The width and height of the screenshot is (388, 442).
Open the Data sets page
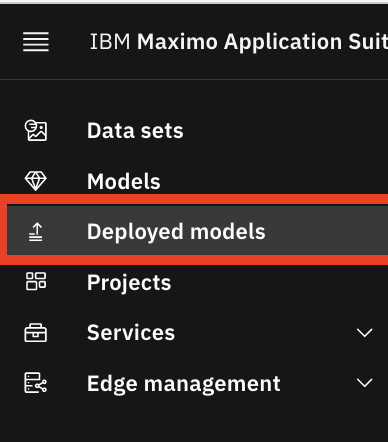point(135,130)
